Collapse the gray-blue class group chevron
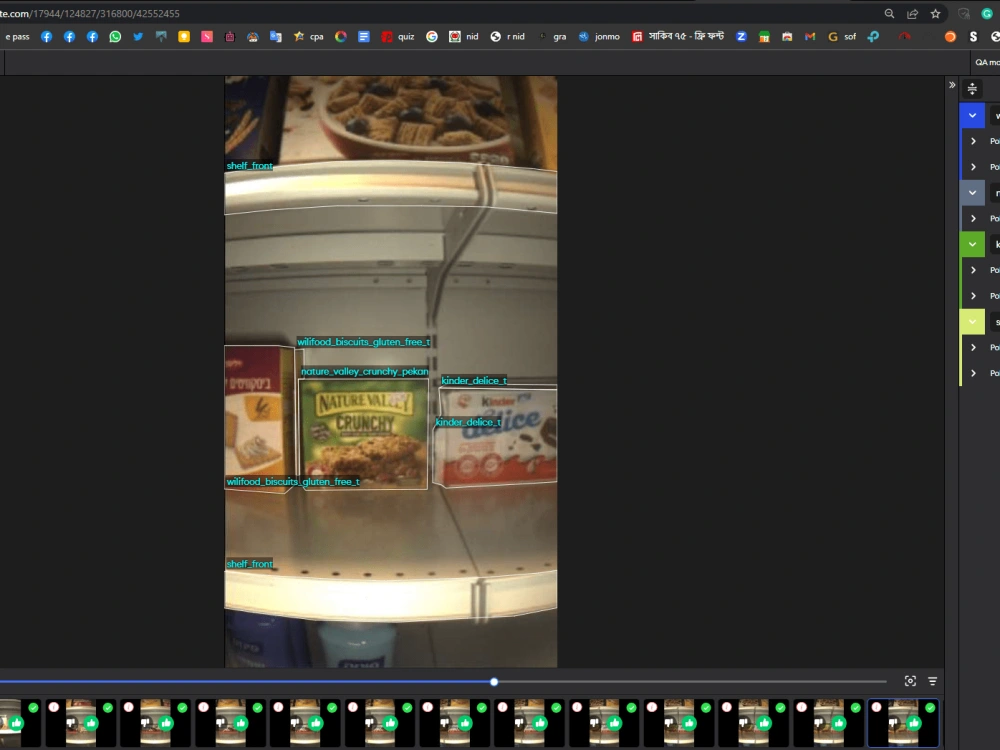1000x750 pixels. click(x=972, y=193)
